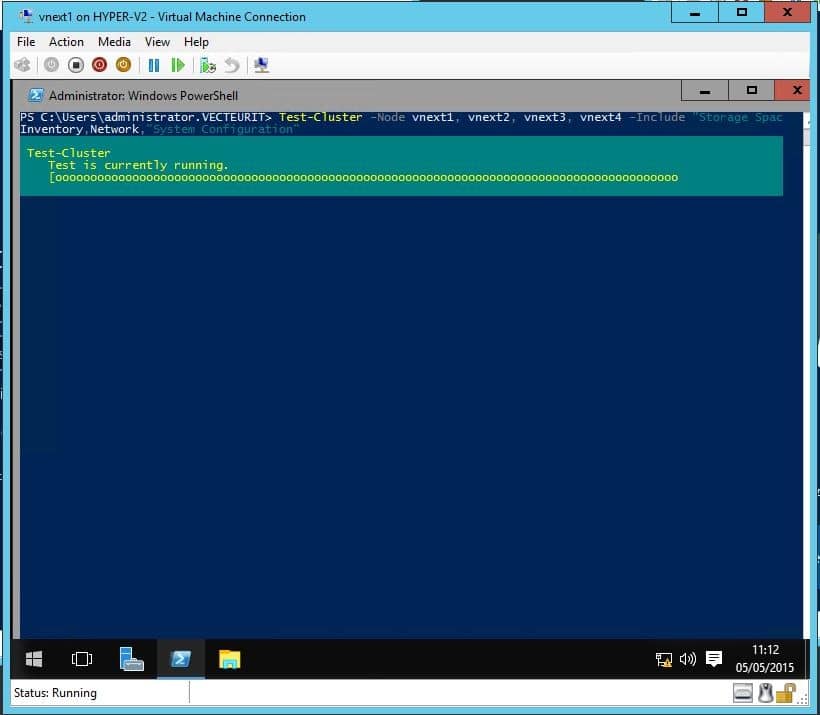Open Task View in the guest taskbar
This screenshot has height=715, width=820.
click(x=82, y=659)
